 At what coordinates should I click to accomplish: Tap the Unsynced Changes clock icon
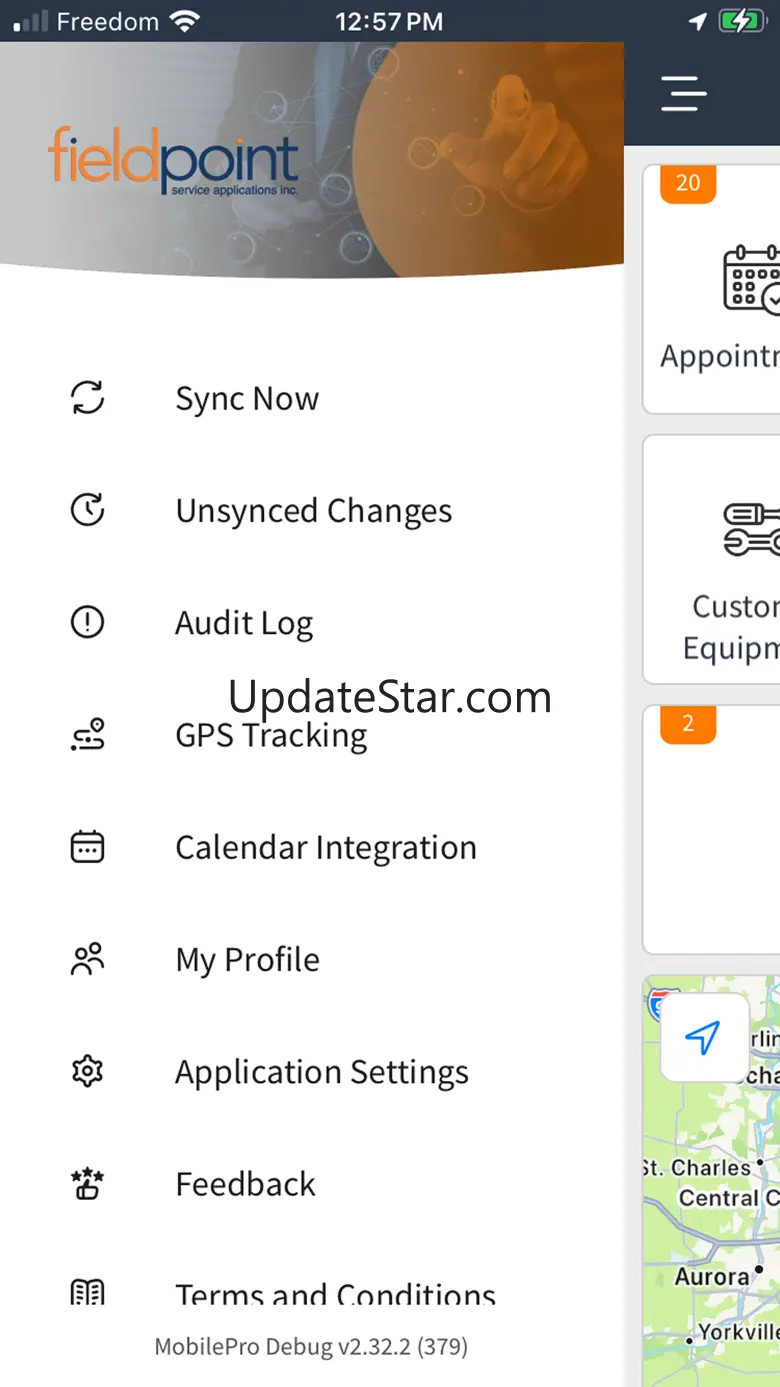(x=88, y=510)
